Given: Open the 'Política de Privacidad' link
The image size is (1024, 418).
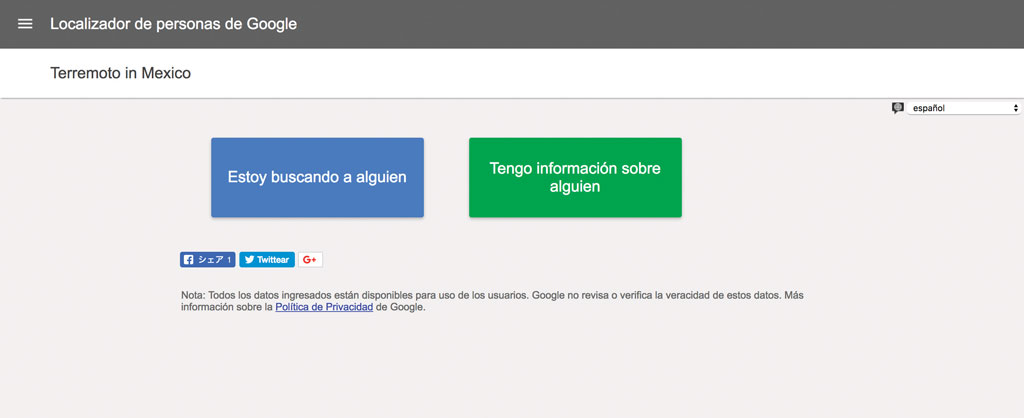Looking at the screenshot, I should click(324, 307).
